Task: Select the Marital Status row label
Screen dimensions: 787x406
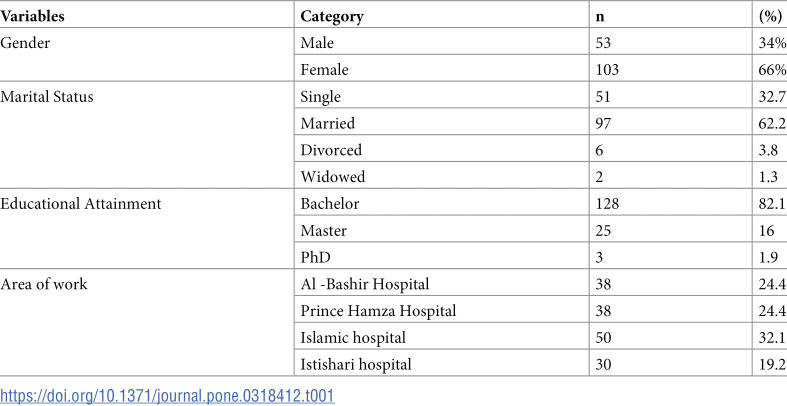Action: pyautogui.click(x=47, y=96)
